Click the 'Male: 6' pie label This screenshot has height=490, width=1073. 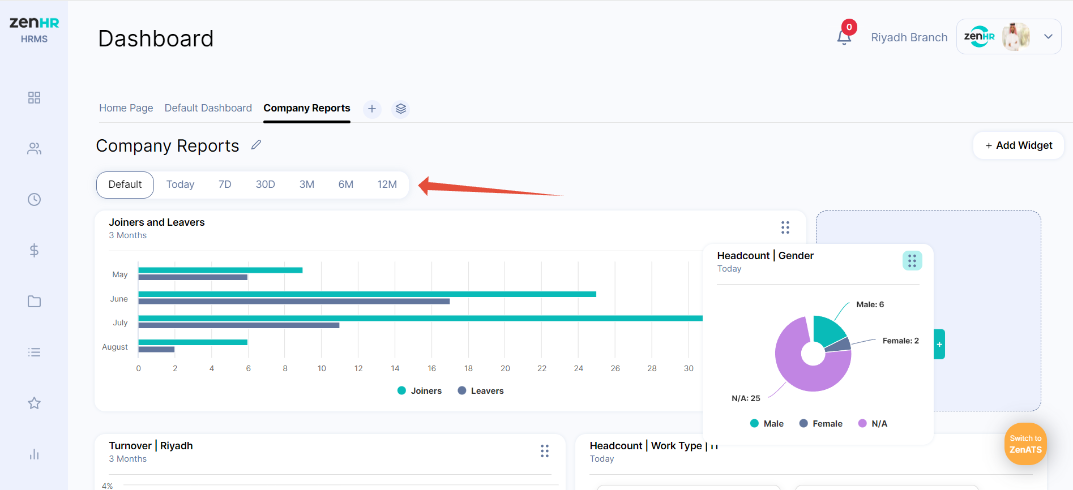870,304
